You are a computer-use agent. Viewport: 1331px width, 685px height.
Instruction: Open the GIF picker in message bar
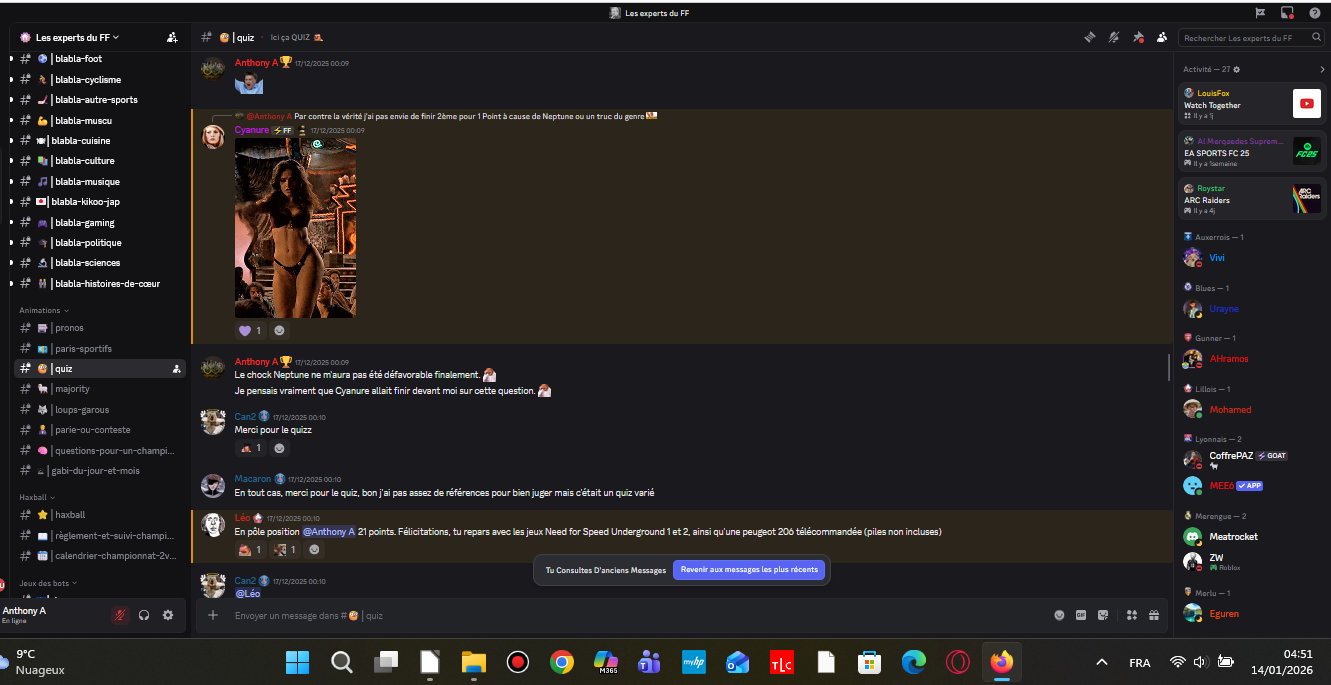pyautogui.click(x=1081, y=615)
